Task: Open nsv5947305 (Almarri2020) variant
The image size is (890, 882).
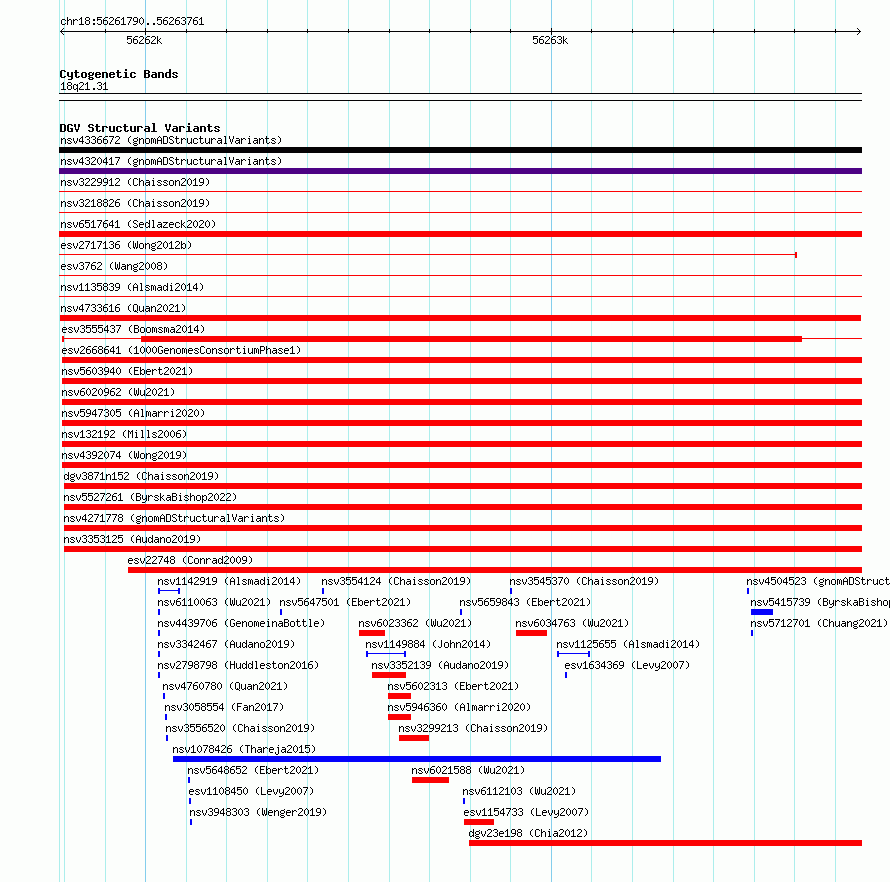Action: click(133, 413)
